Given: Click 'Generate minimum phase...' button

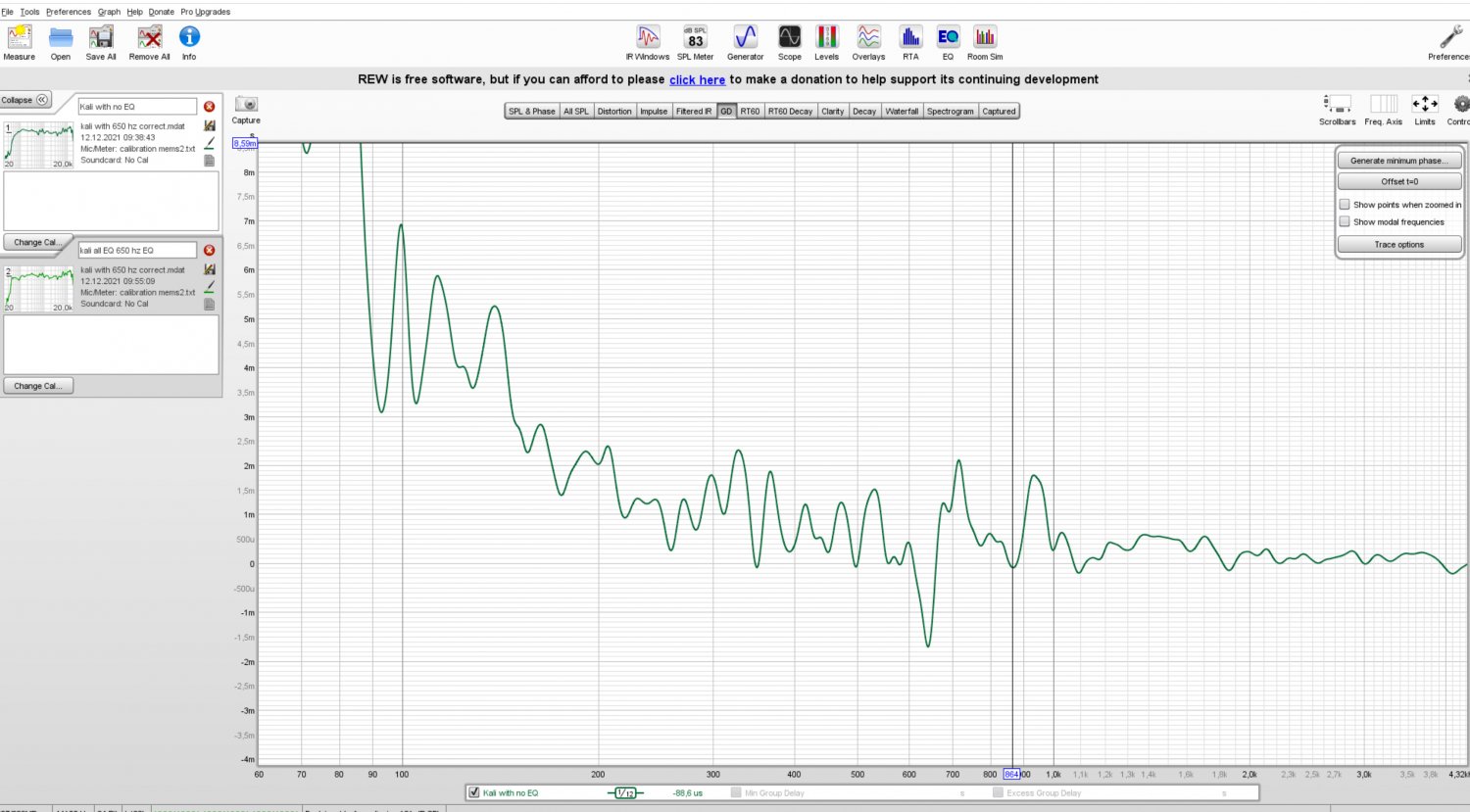Looking at the screenshot, I should 1399,161.
